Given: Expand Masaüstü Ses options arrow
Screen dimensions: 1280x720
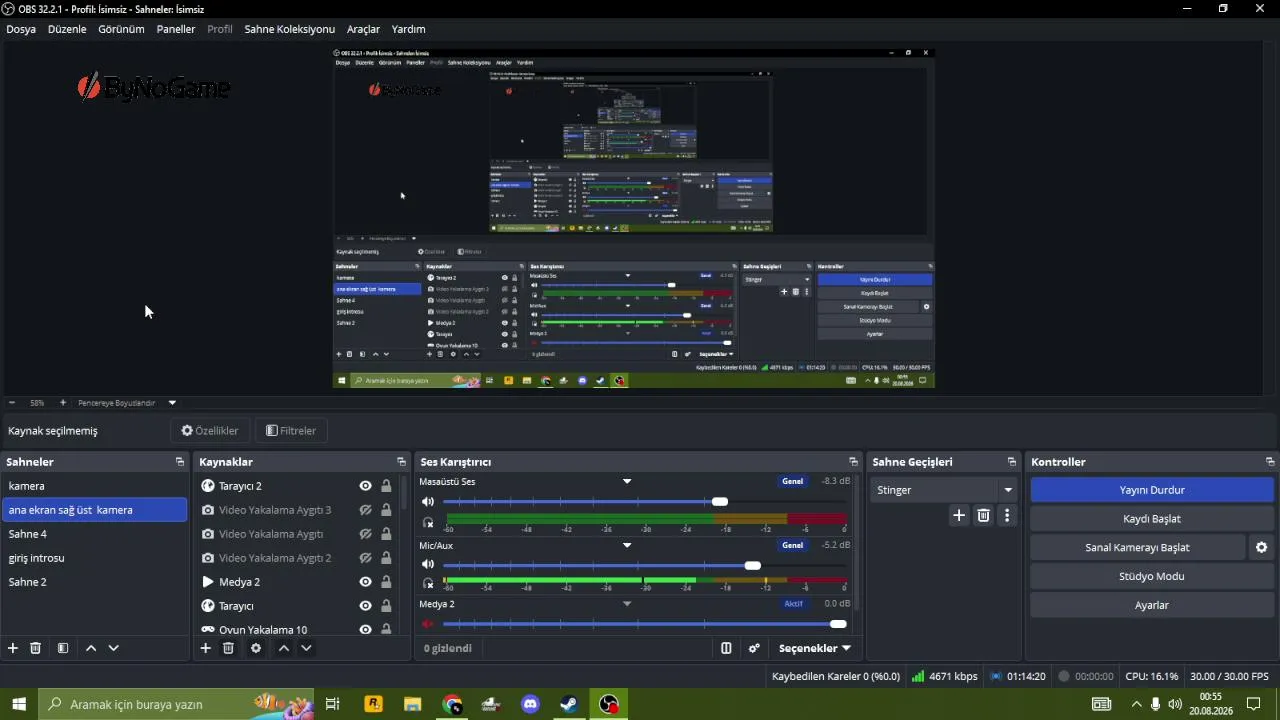Looking at the screenshot, I should [x=627, y=481].
